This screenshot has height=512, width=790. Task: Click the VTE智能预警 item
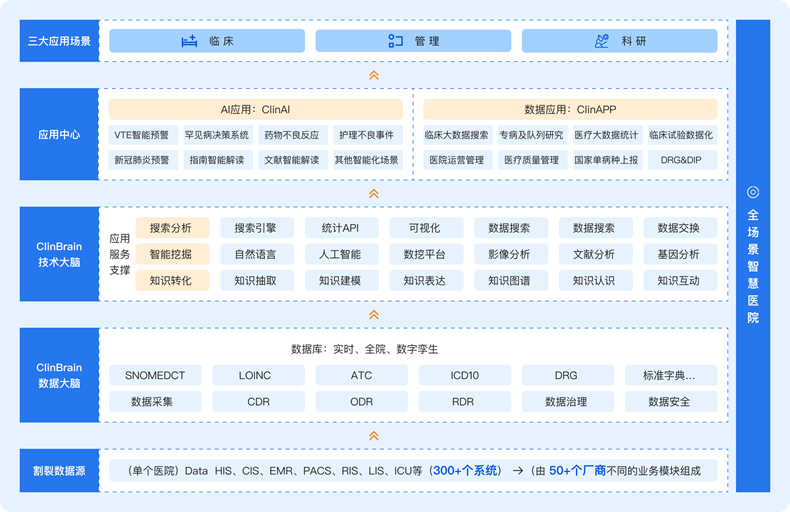[x=143, y=135]
